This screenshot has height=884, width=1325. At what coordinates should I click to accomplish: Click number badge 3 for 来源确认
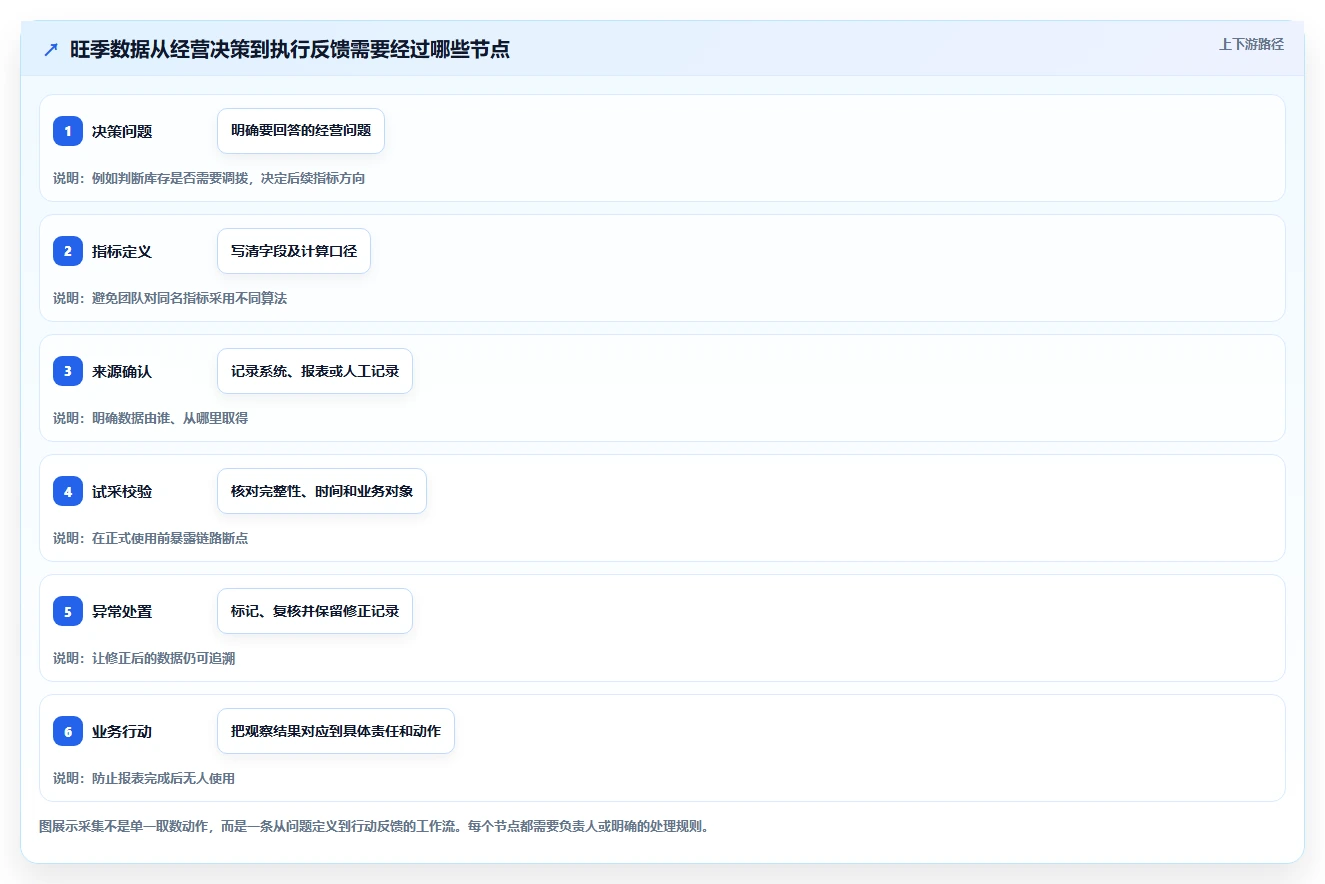click(68, 371)
